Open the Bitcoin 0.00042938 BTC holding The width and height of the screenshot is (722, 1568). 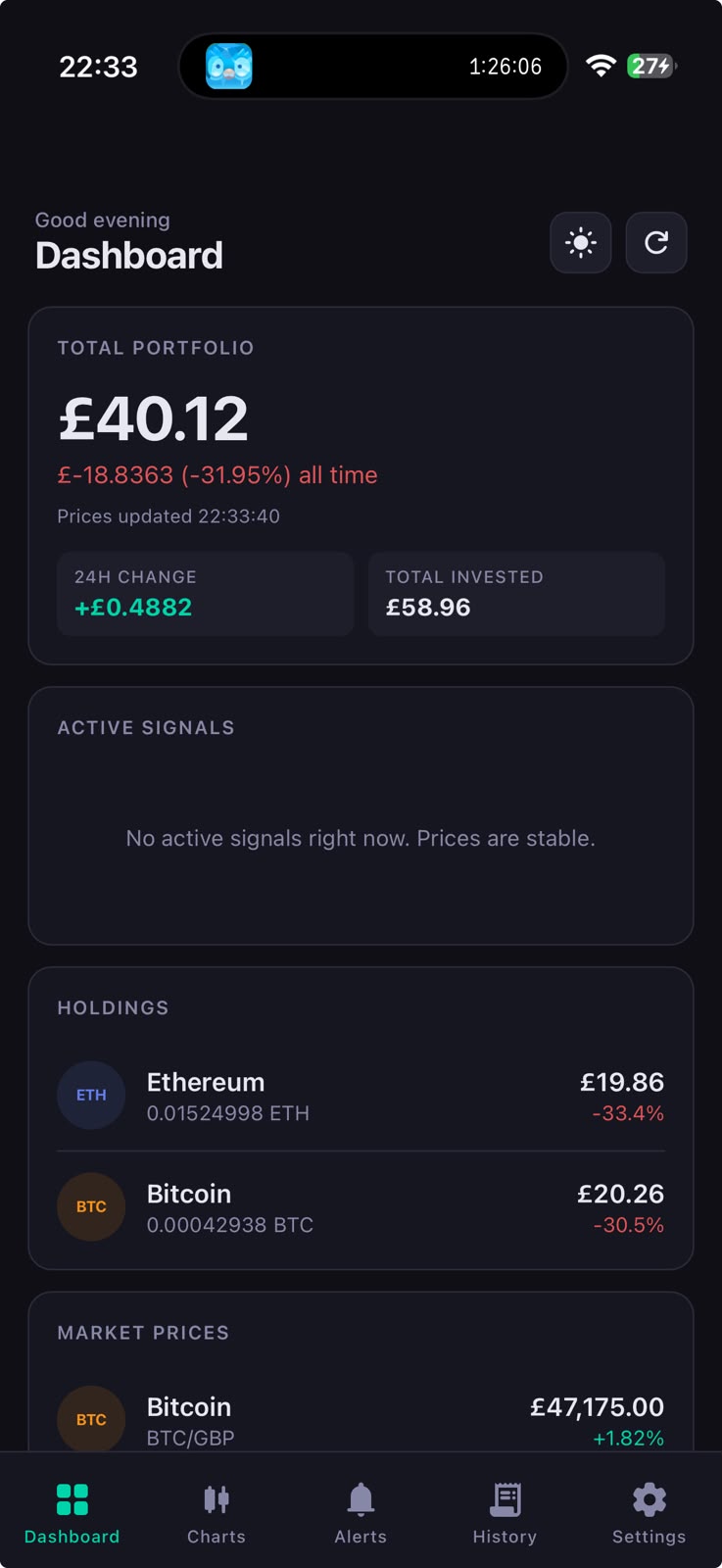(x=361, y=1207)
